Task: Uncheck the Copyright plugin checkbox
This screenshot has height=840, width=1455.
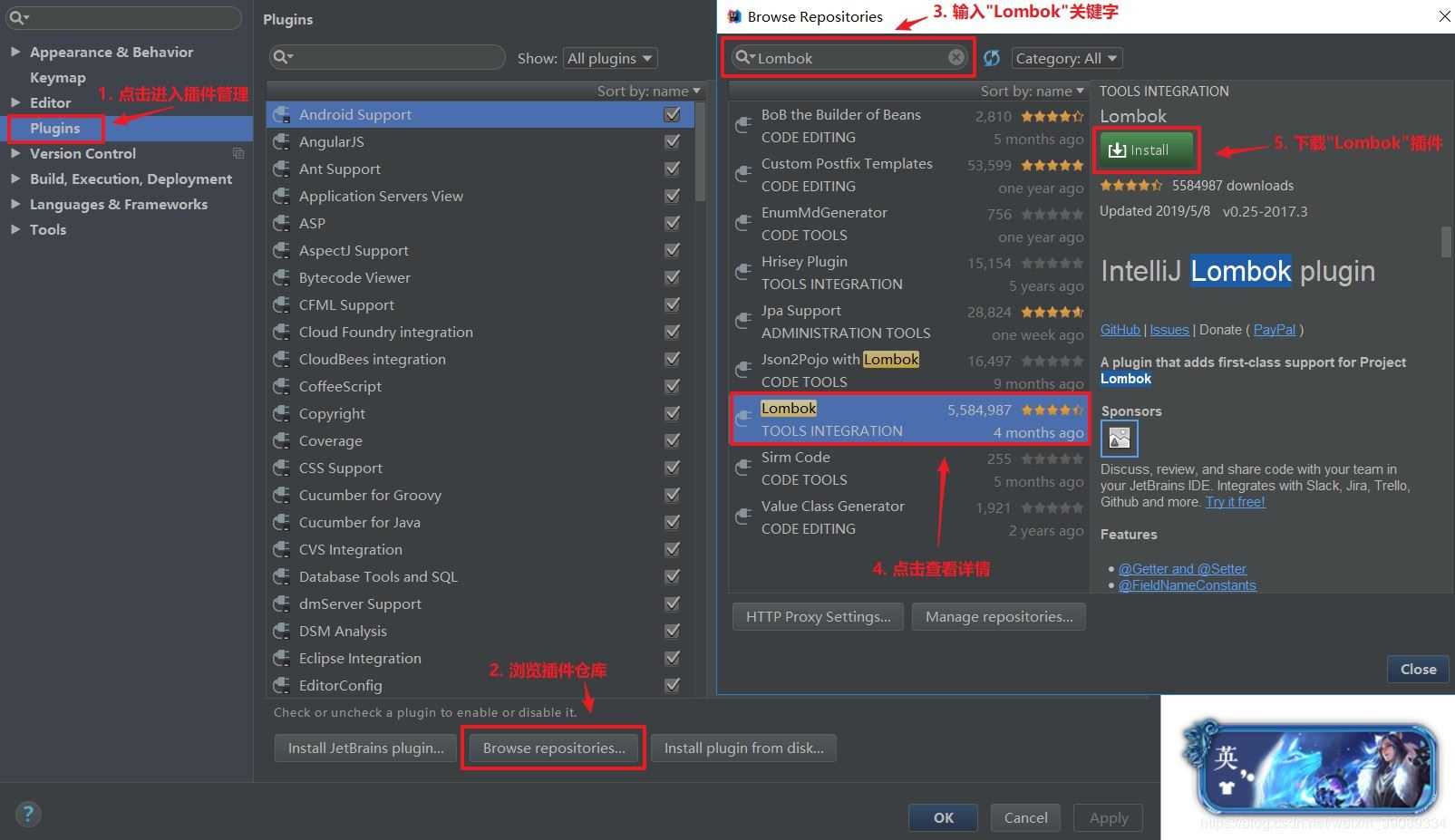Action: [672, 413]
